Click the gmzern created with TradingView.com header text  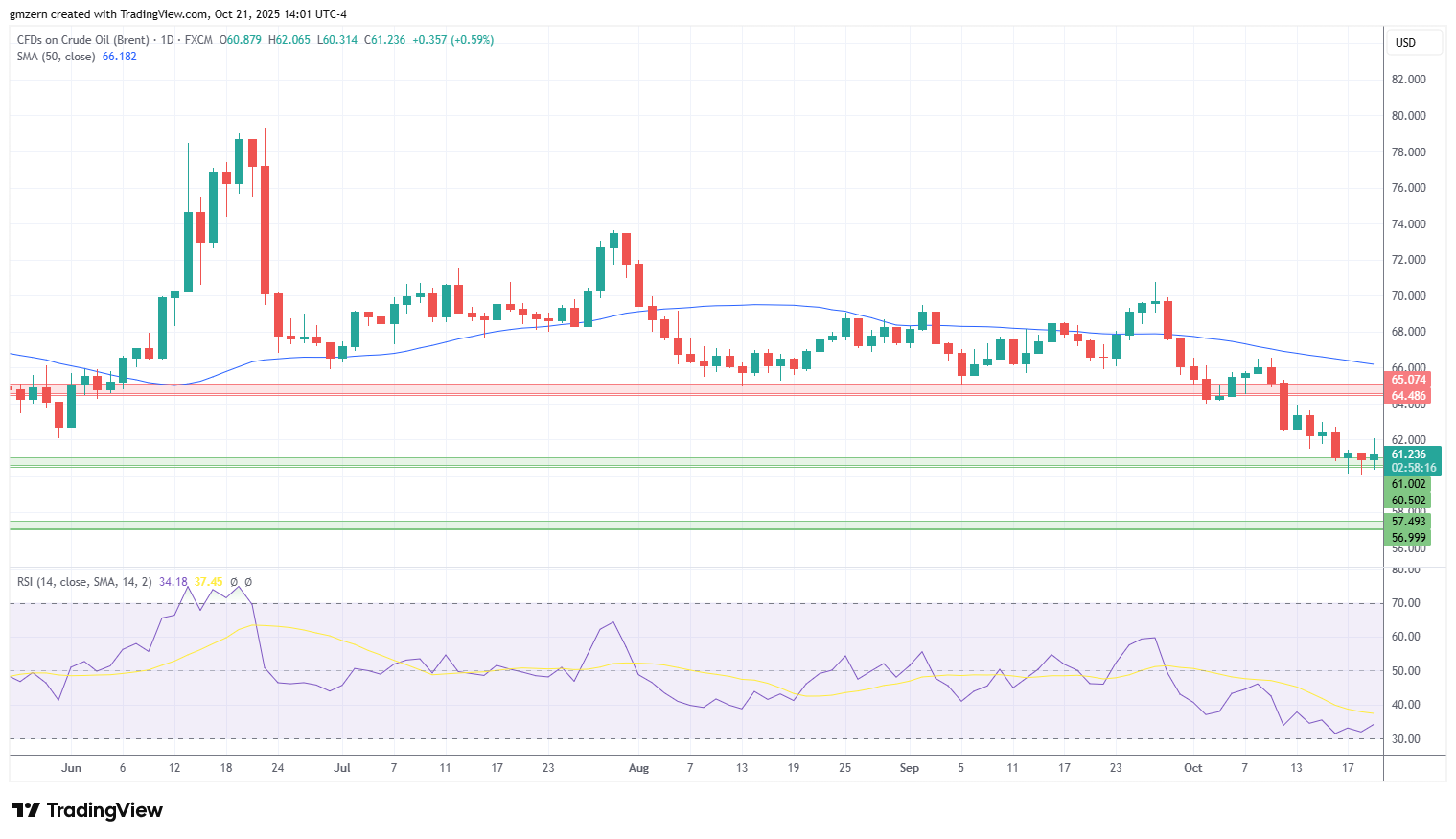pyautogui.click(x=178, y=14)
